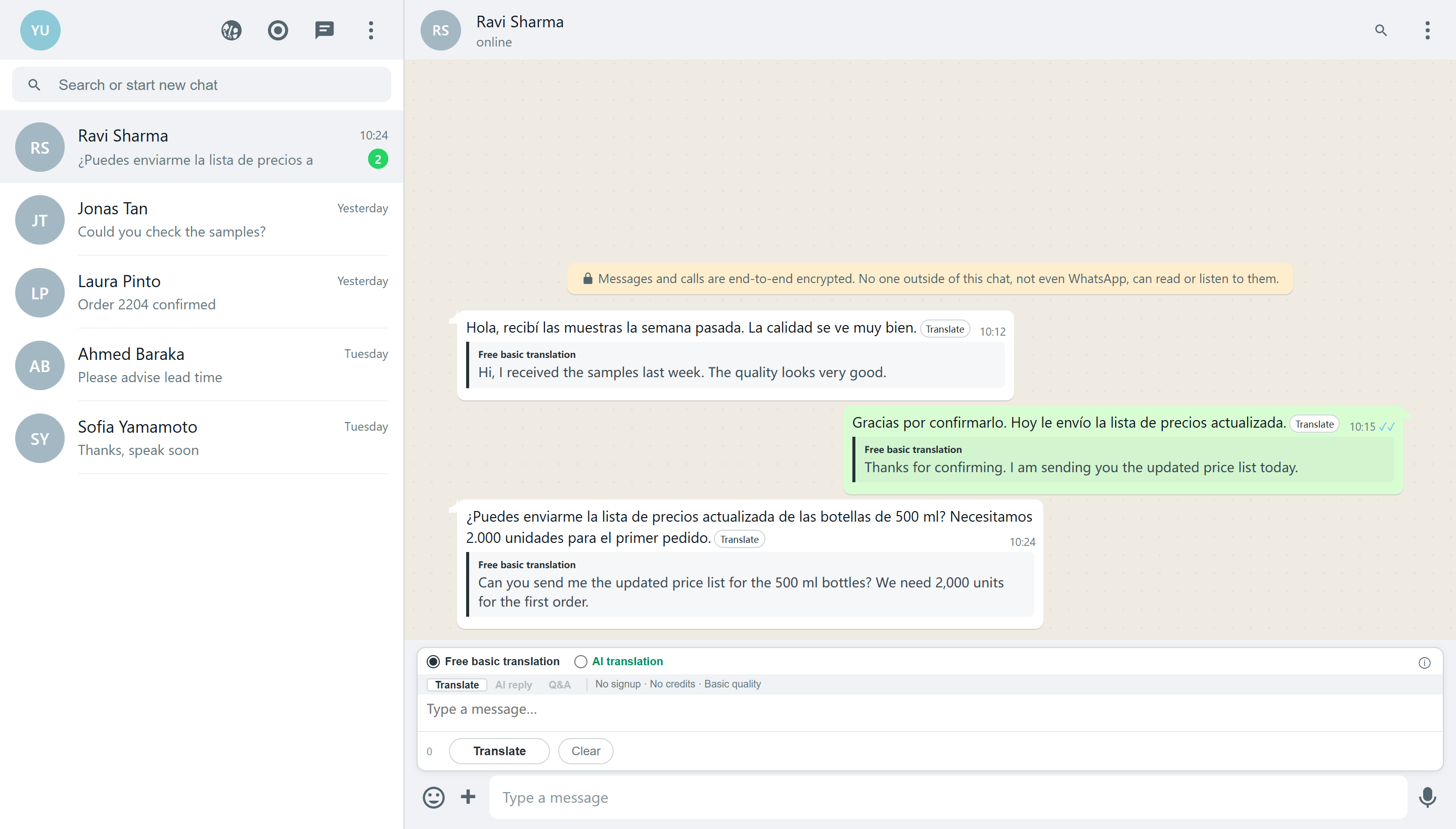Viewport: 1456px width, 829px height.
Task: Search within Ravi Sharma conversation
Action: 1381,30
